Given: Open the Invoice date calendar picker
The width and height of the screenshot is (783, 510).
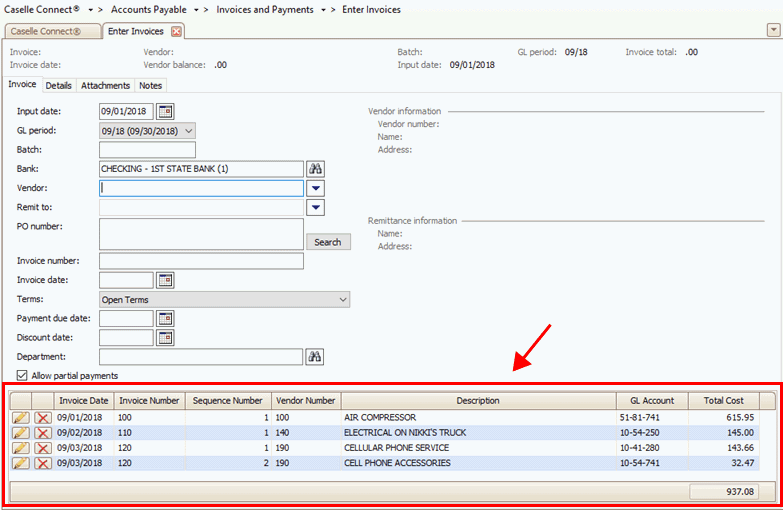Looking at the screenshot, I should click(165, 280).
